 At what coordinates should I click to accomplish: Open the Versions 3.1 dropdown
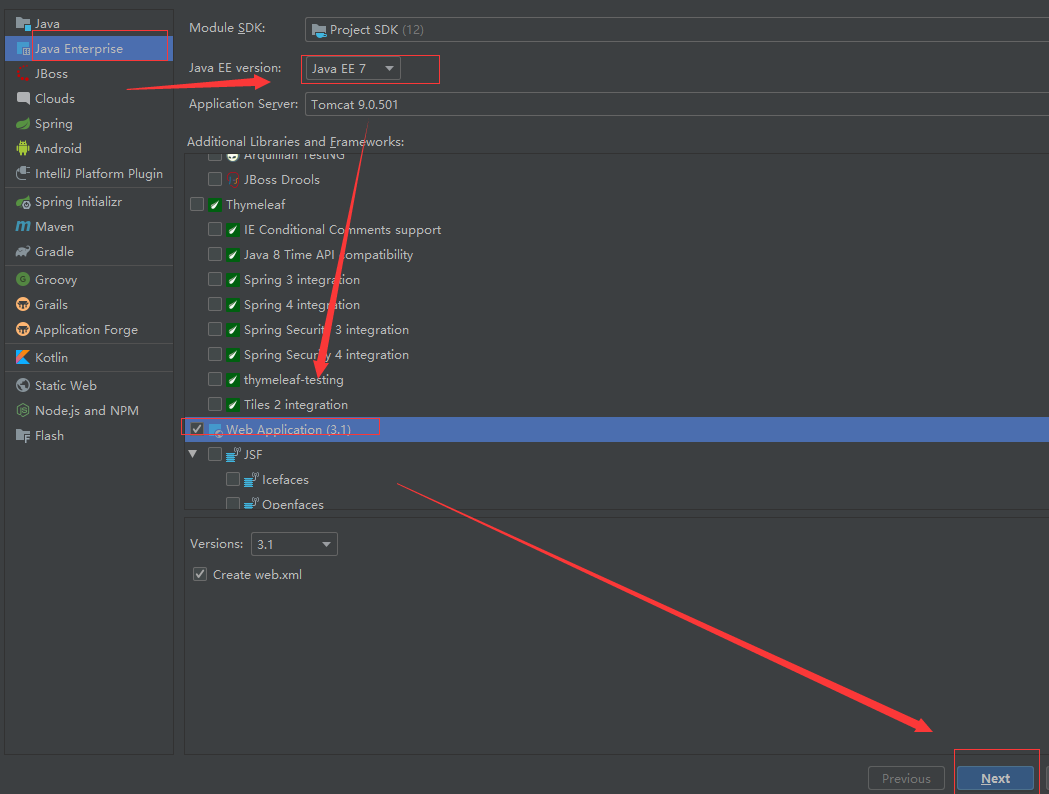point(294,544)
